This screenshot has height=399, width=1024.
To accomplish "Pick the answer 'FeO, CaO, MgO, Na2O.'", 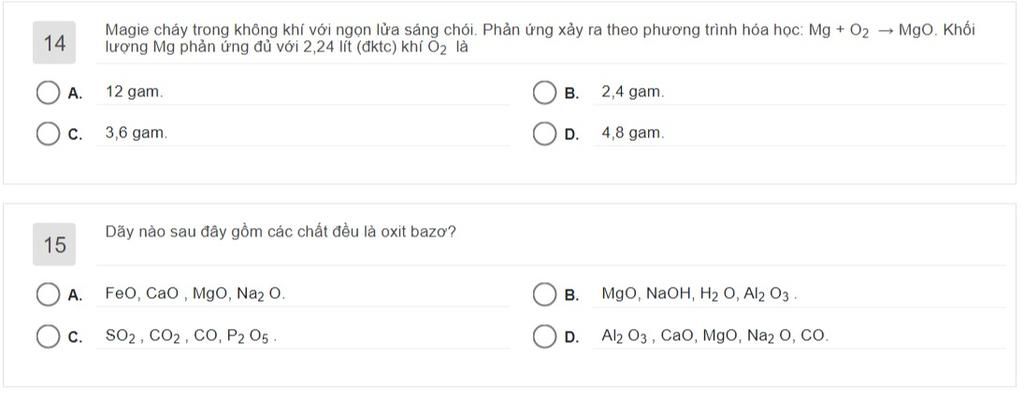I will click(195, 295).
